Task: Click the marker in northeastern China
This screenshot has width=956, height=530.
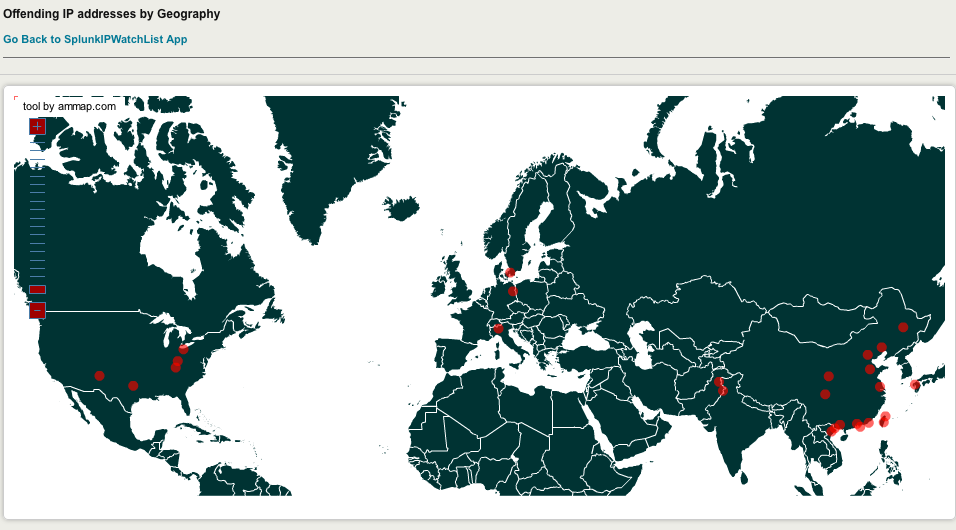Action: pyautogui.click(x=903, y=327)
